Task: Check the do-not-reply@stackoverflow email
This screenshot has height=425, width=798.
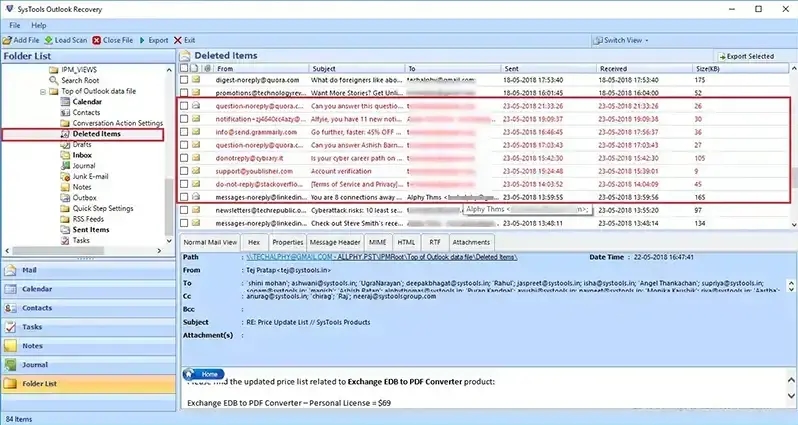Action: coord(184,184)
